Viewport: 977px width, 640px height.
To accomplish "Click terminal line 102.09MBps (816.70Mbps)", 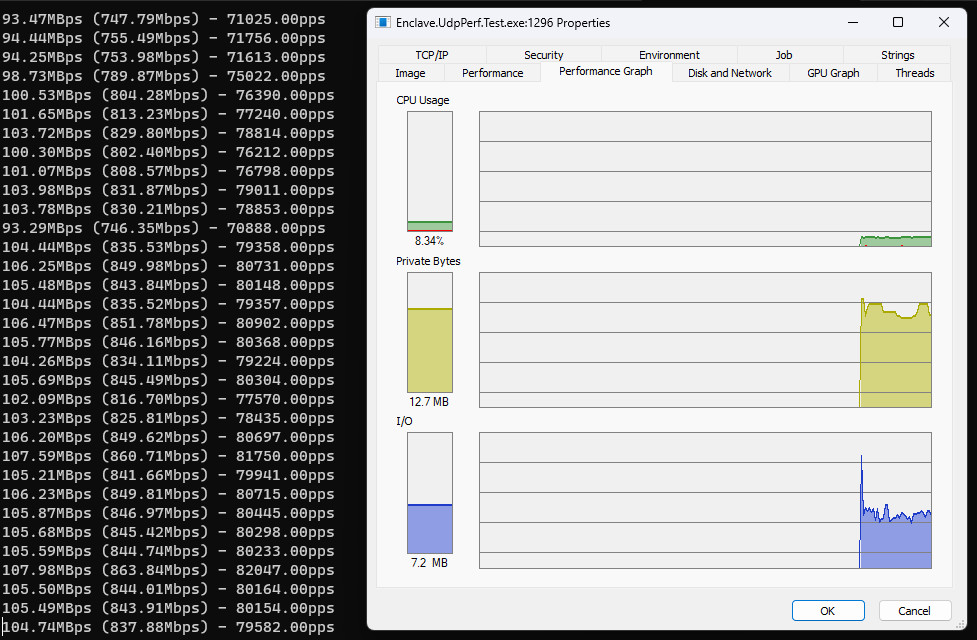I will pos(168,399).
